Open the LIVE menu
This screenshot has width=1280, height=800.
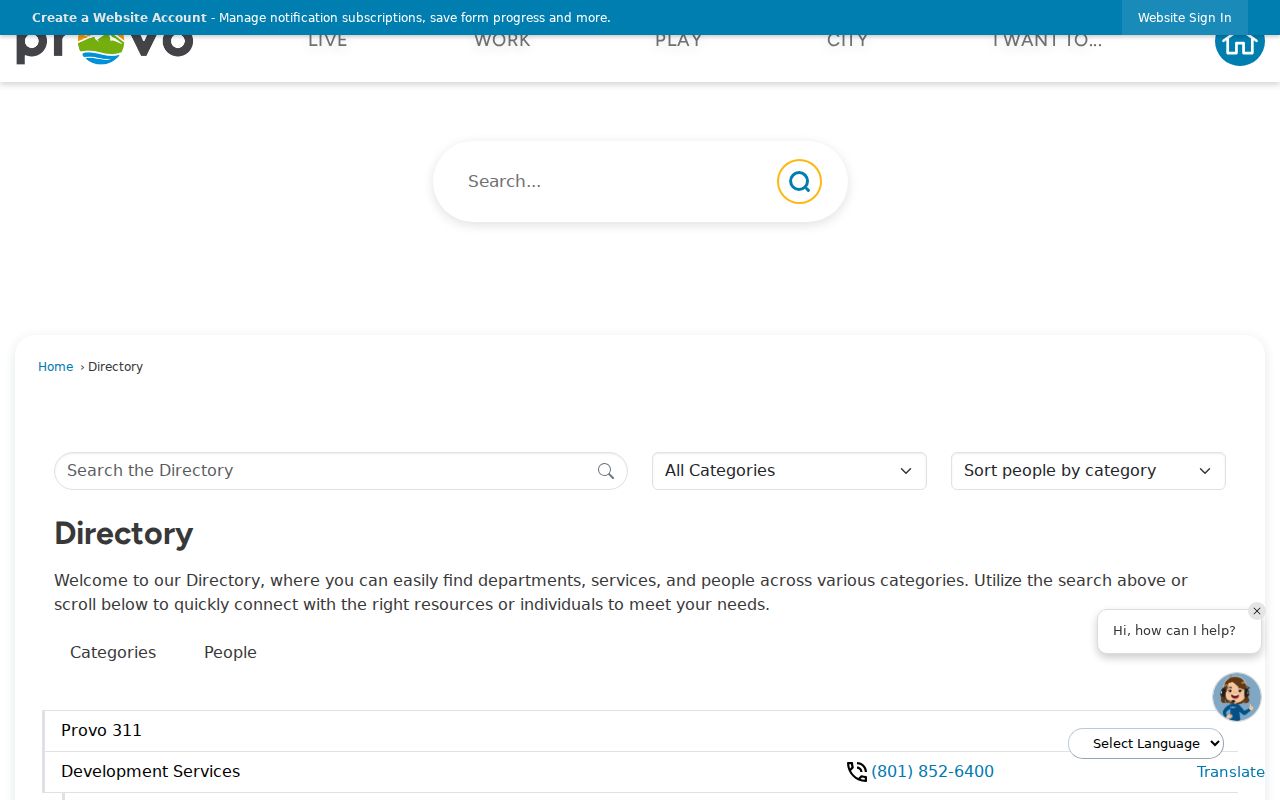click(328, 42)
